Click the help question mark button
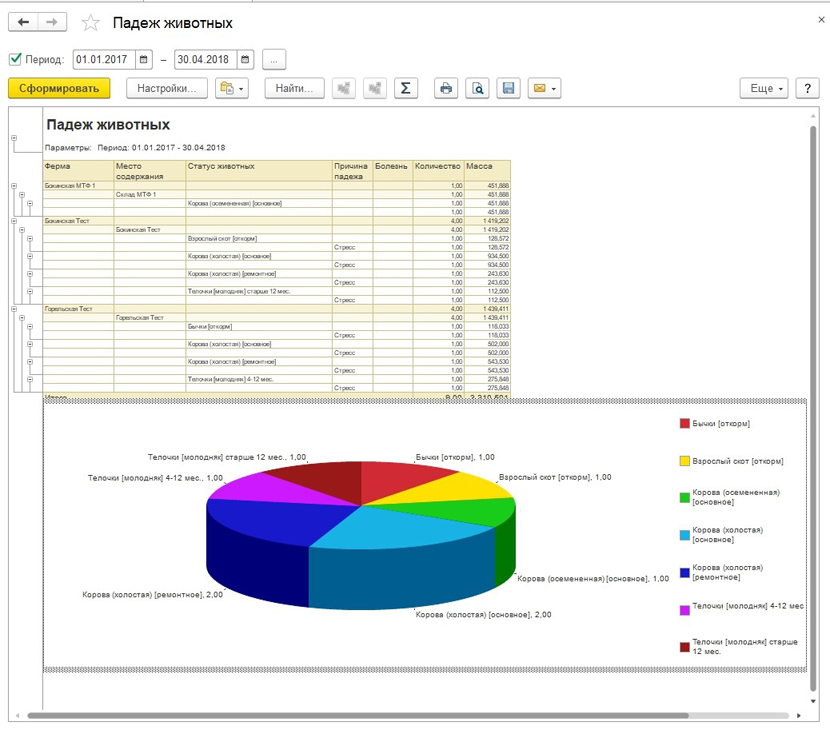Screen dimensions: 830x730 click(x=807, y=88)
